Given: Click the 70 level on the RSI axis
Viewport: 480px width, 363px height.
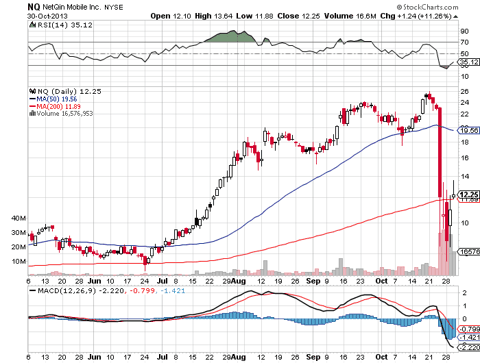Looking at the screenshot, I should coord(465,42).
